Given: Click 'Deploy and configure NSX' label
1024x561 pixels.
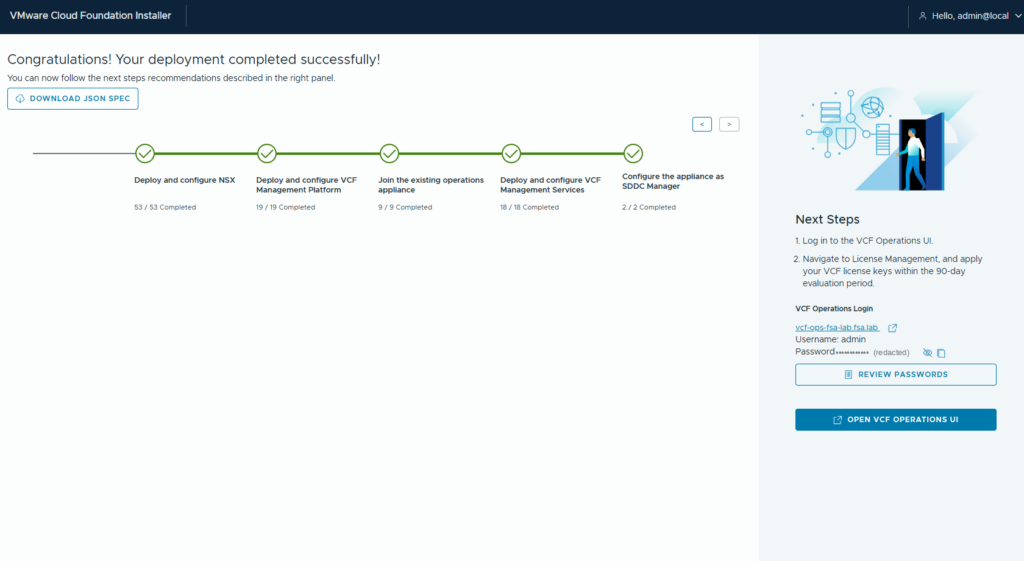Looking at the screenshot, I should pyautogui.click(x=185, y=180).
